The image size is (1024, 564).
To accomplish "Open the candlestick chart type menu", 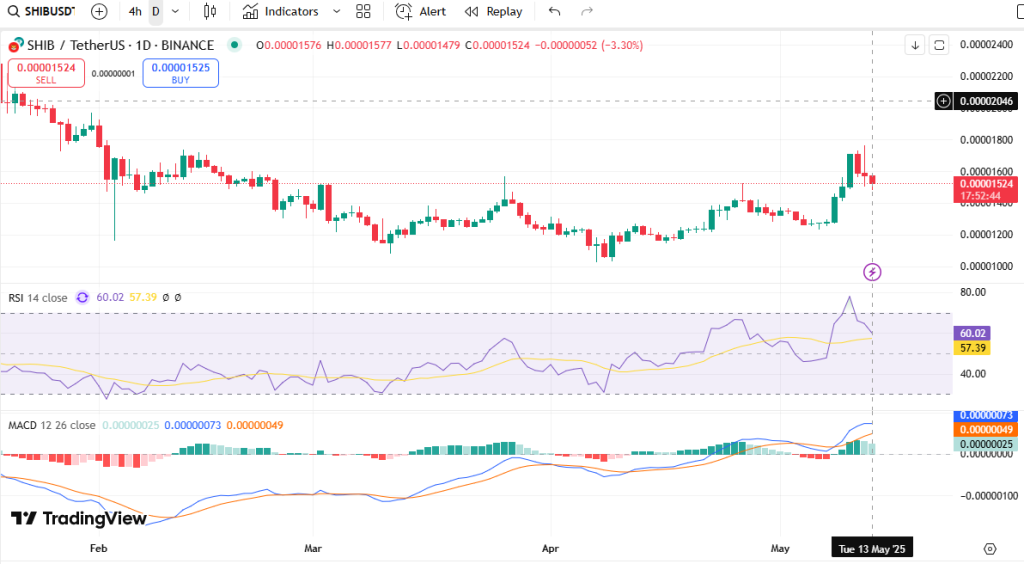I will coord(210,11).
